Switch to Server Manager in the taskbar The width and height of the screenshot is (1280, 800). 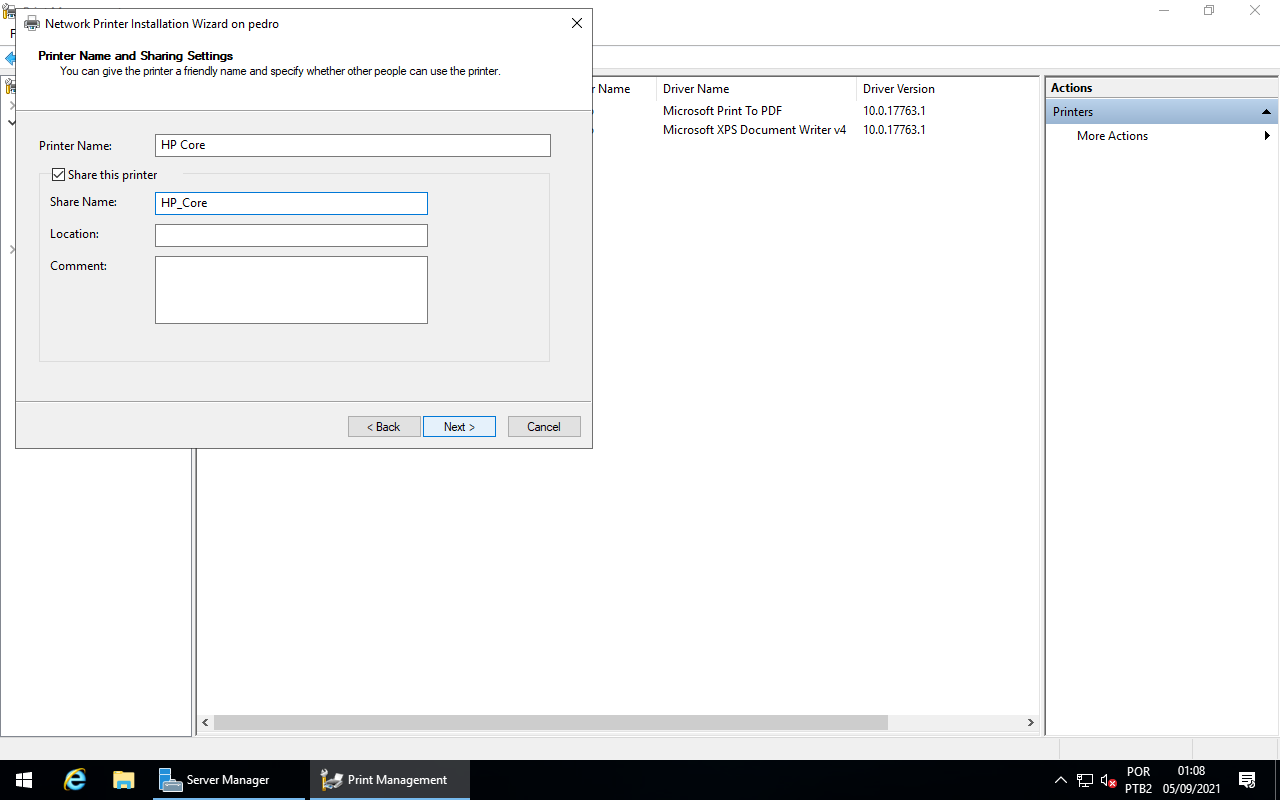(229, 780)
